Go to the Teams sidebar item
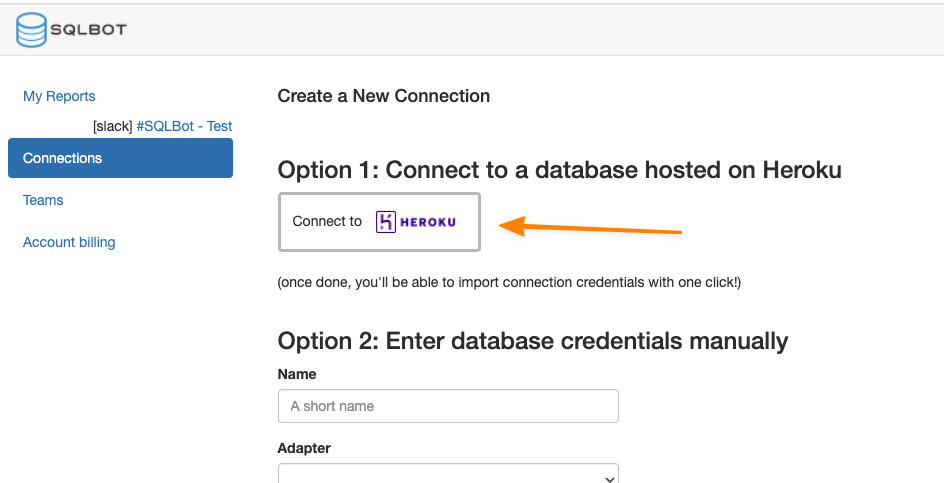The width and height of the screenshot is (944, 483). 43,200
